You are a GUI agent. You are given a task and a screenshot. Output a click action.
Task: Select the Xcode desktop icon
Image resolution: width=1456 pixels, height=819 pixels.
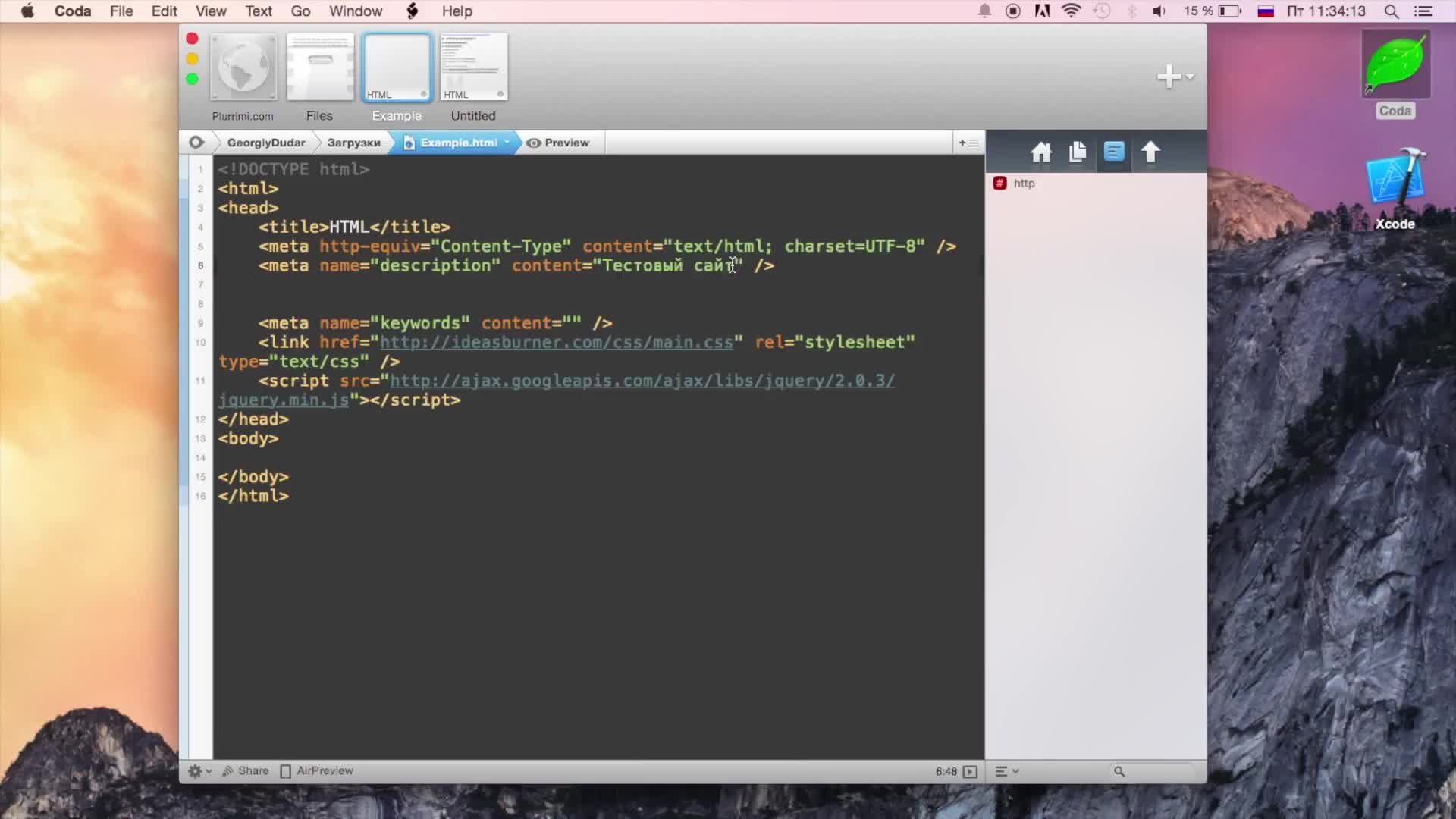click(1395, 189)
